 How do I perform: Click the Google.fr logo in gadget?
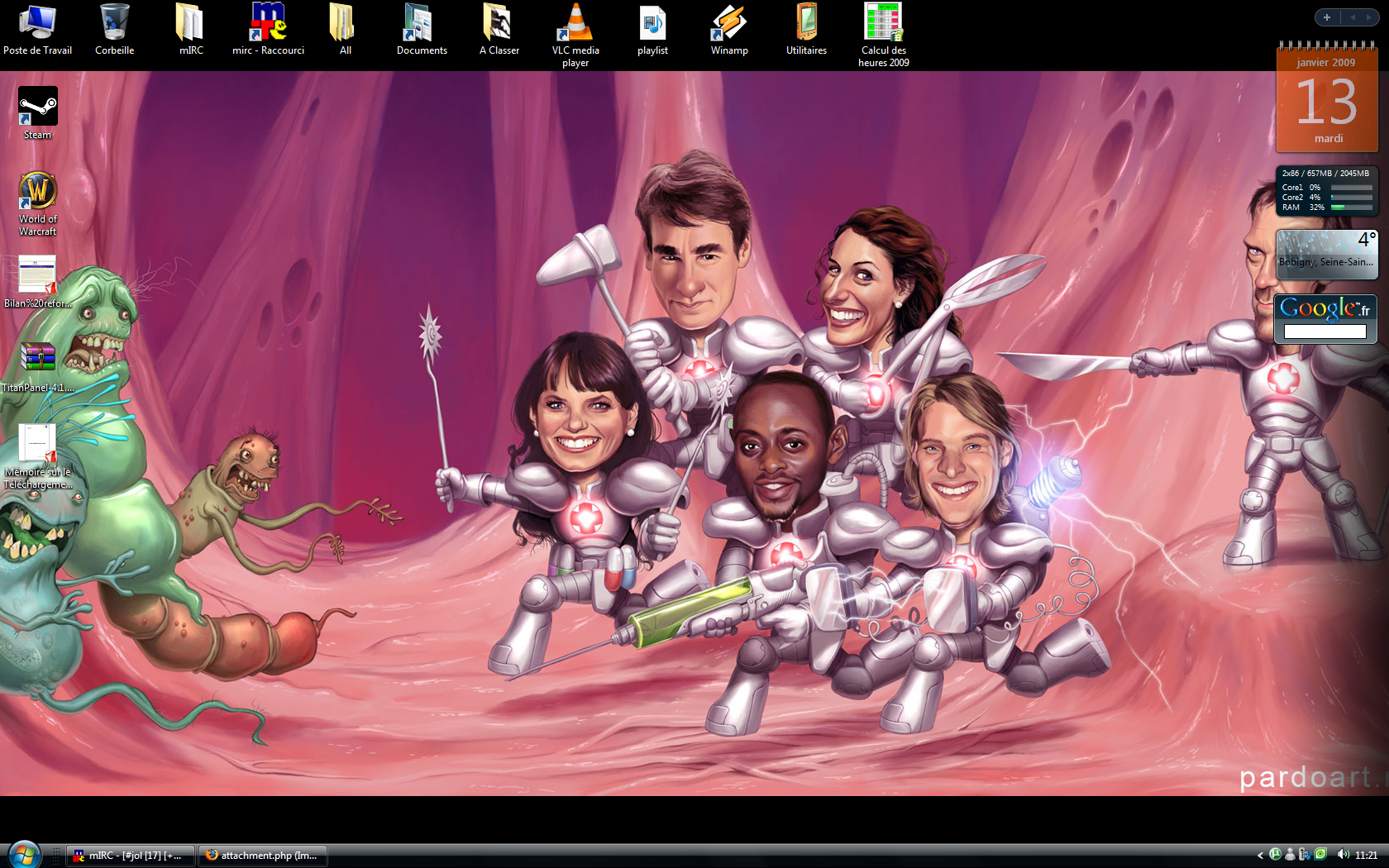[1325, 309]
